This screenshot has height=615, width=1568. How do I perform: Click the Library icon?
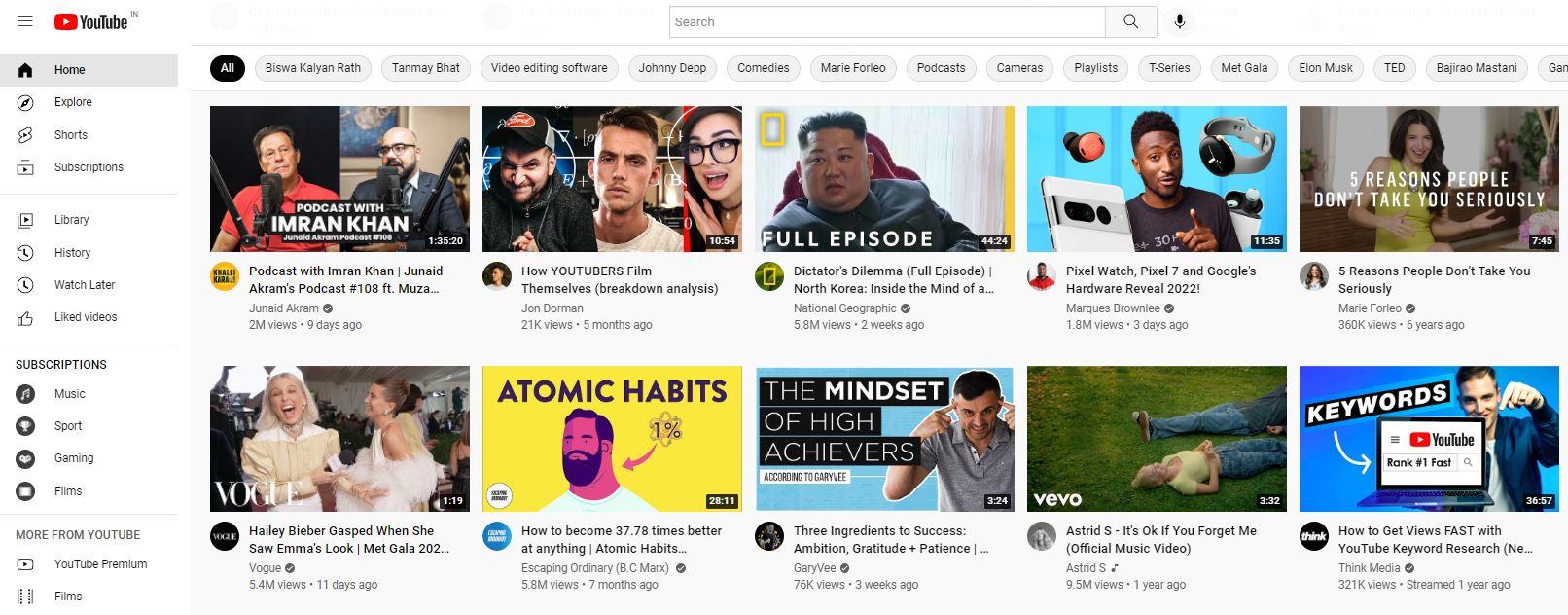pos(25,220)
